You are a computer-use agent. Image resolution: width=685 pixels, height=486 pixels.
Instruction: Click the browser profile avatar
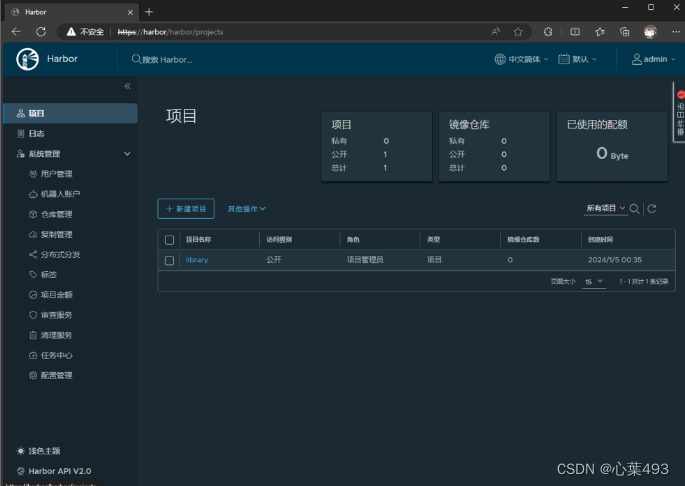(x=650, y=32)
